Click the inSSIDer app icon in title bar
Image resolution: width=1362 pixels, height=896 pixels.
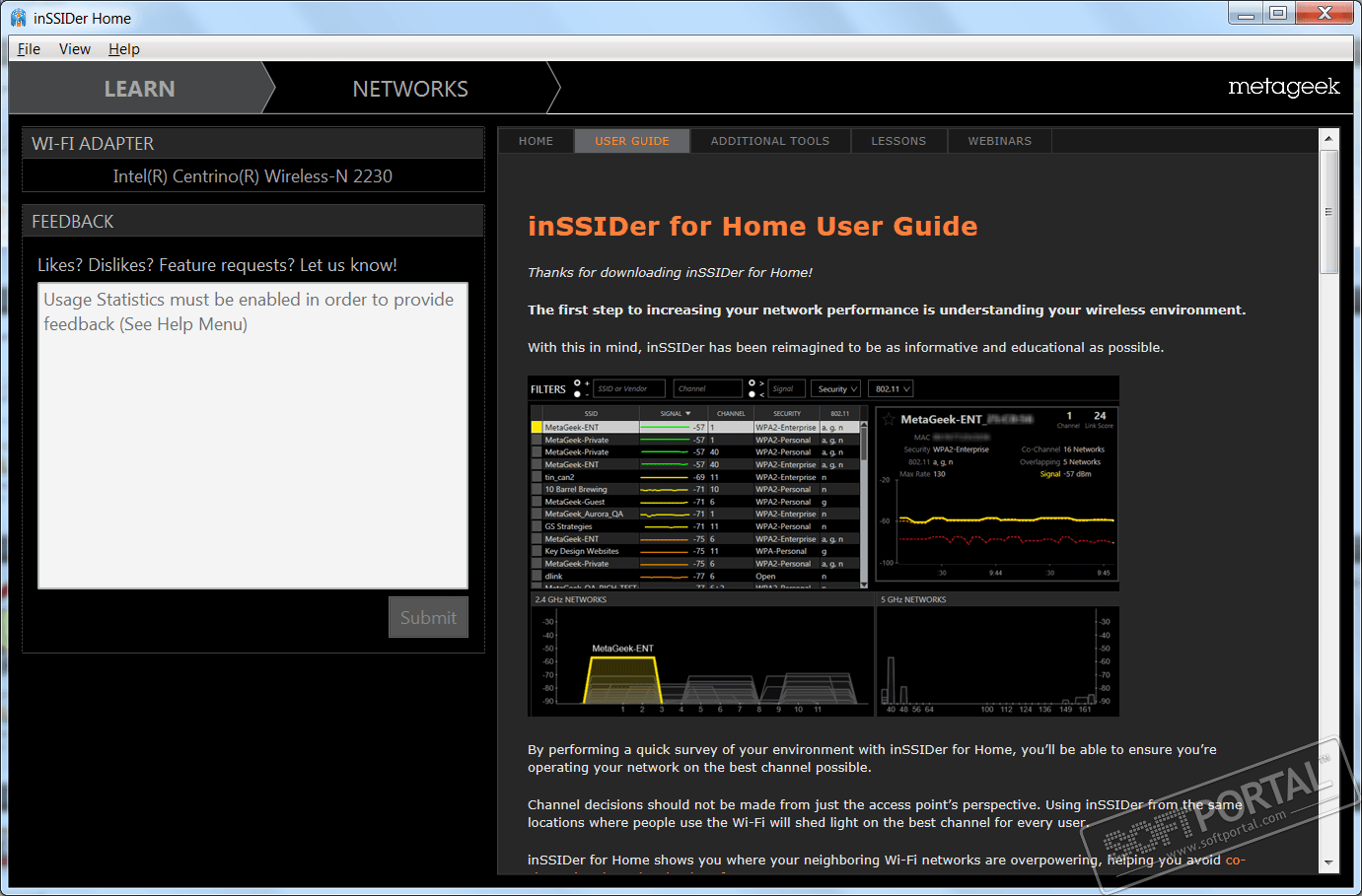click(x=18, y=18)
